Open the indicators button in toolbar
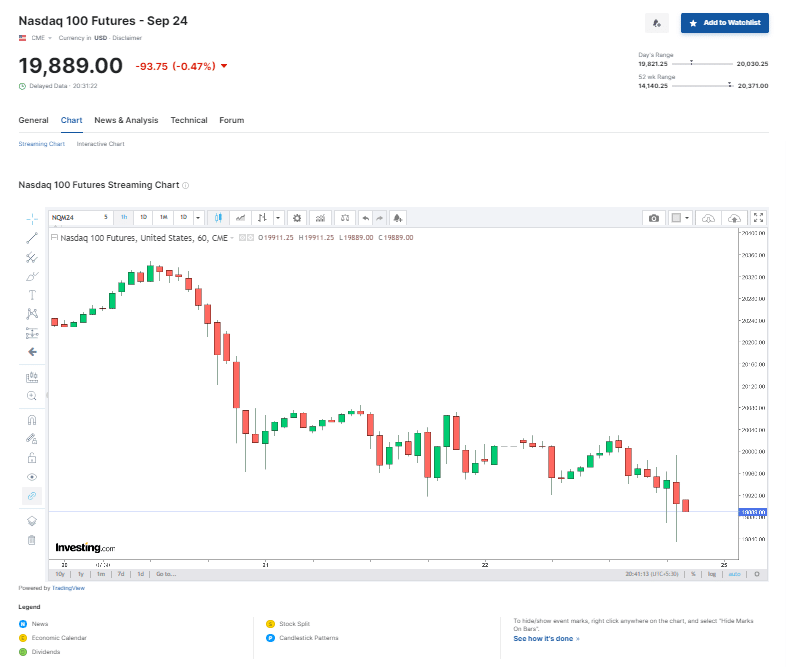Viewport: 786px width, 667px height. pyautogui.click(x=320, y=218)
